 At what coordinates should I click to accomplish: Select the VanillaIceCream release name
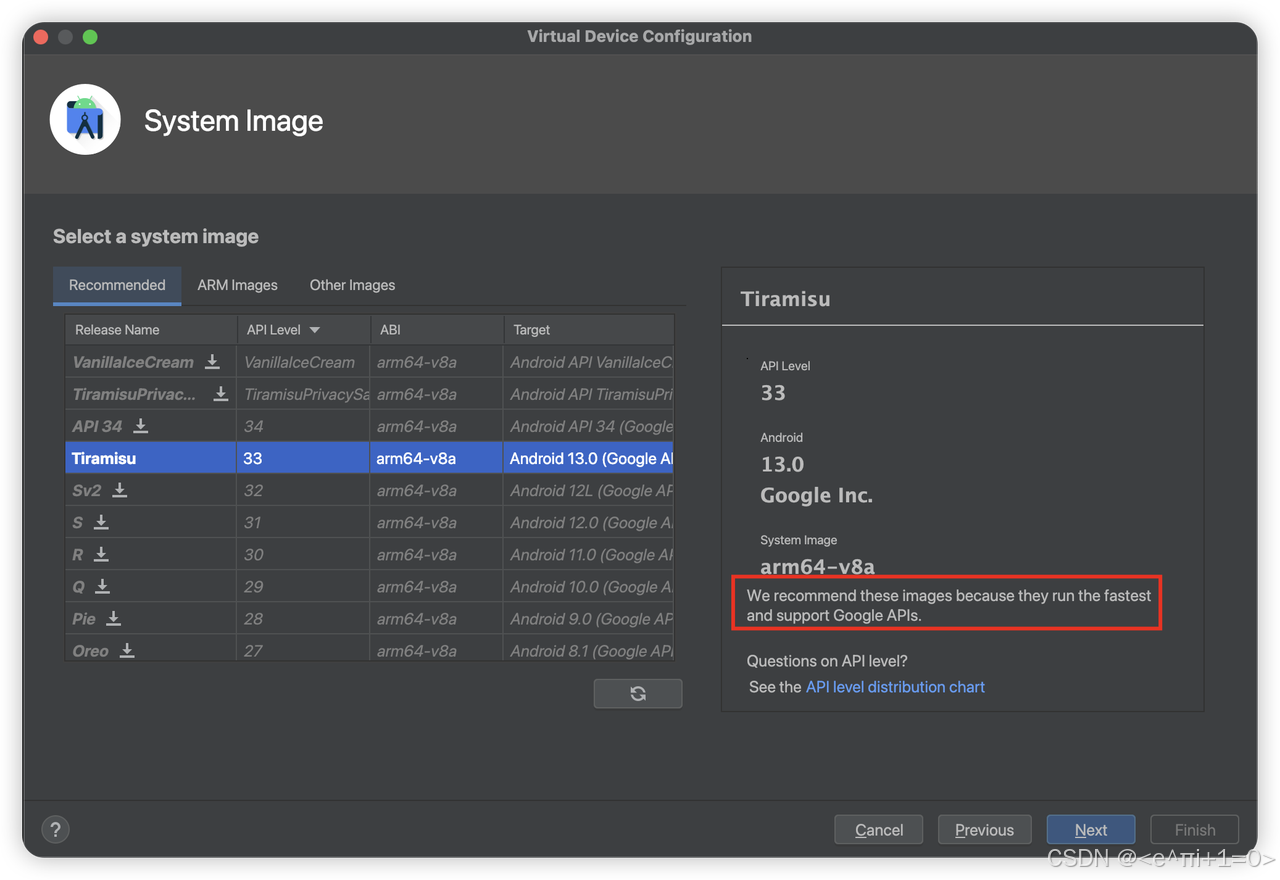tap(133, 362)
